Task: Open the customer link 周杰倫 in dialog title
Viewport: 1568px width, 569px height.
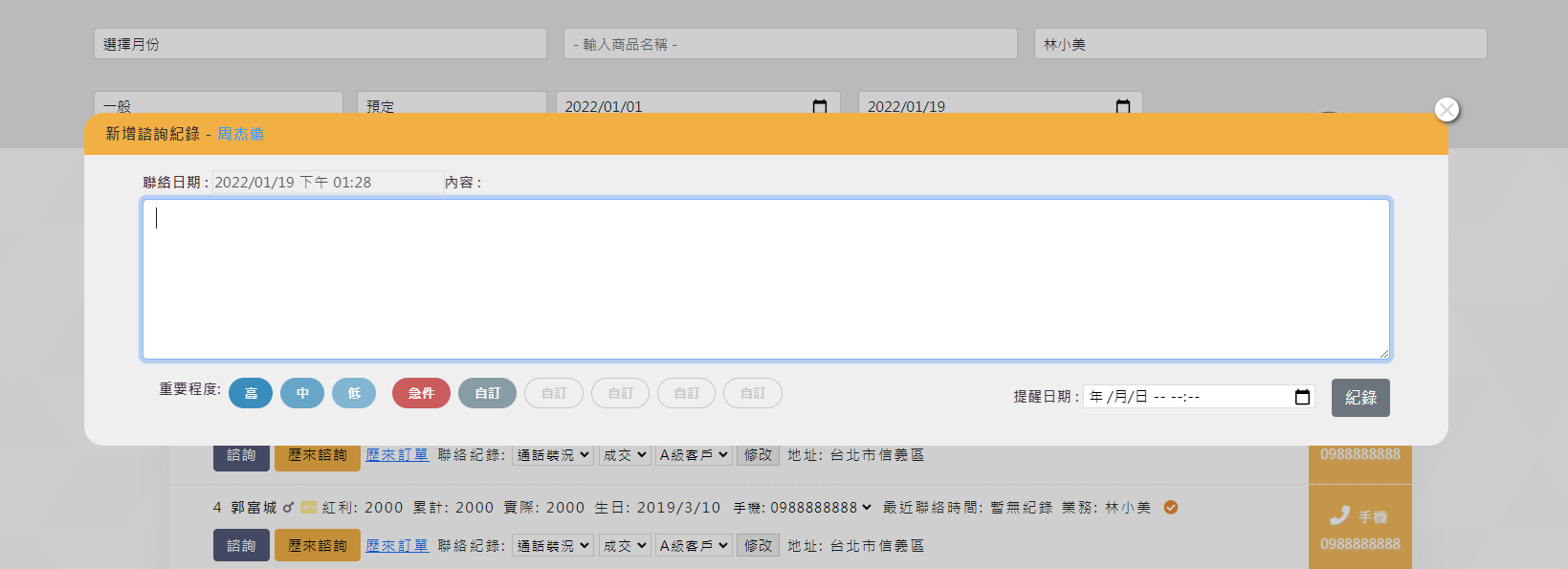Action: (241, 134)
